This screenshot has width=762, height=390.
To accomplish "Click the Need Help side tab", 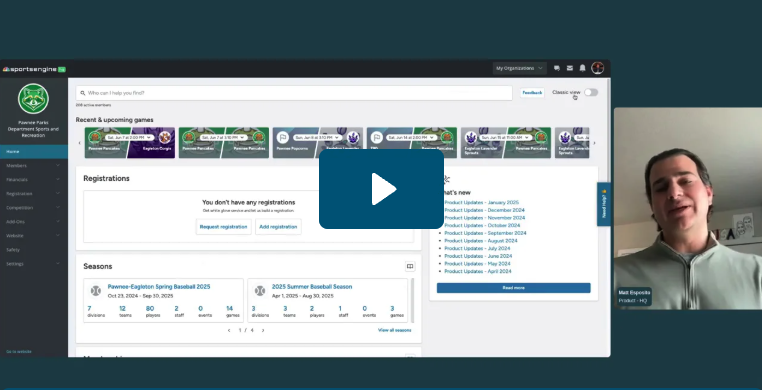I will (x=604, y=204).
